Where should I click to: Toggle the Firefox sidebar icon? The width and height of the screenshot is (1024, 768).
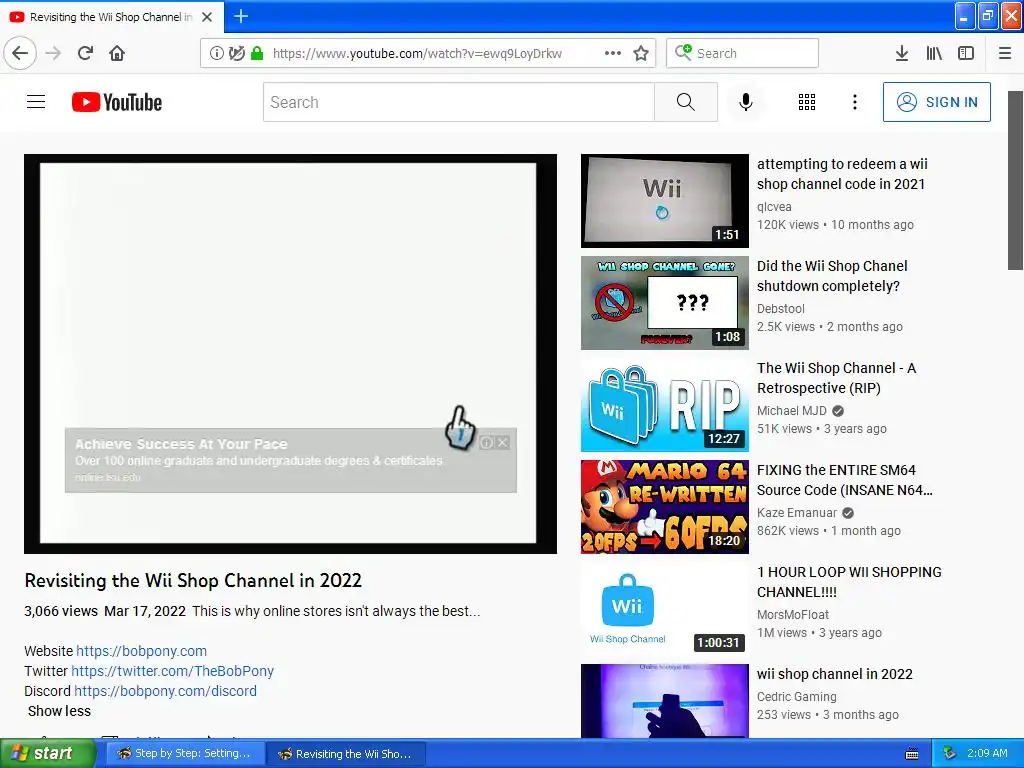click(x=966, y=53)
